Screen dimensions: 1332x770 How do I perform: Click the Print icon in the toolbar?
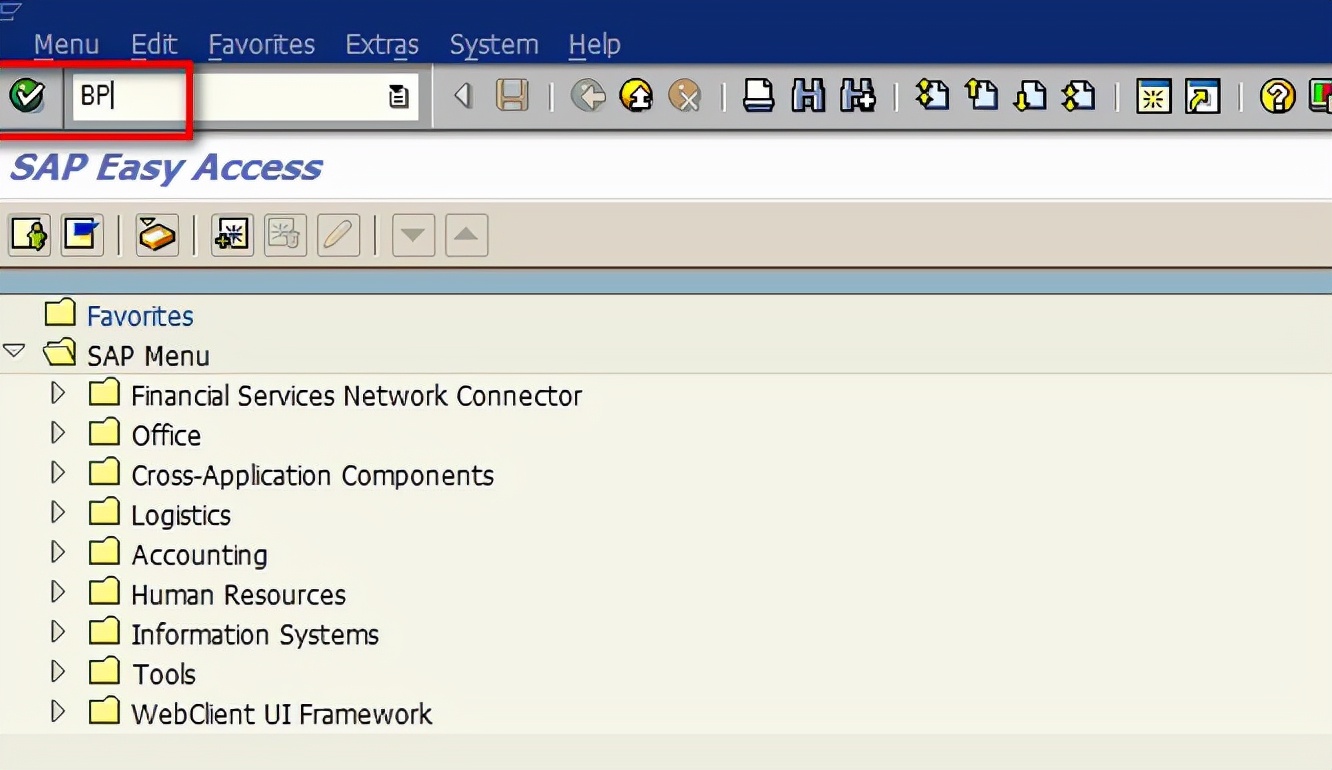pyautogui.click(x=759, y=96)
